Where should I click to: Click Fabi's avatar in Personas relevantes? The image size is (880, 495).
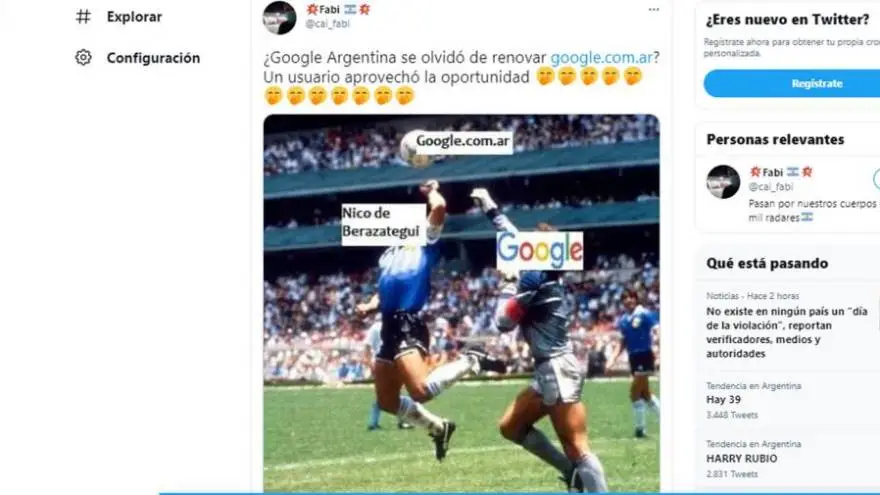[x=723, y=182]
